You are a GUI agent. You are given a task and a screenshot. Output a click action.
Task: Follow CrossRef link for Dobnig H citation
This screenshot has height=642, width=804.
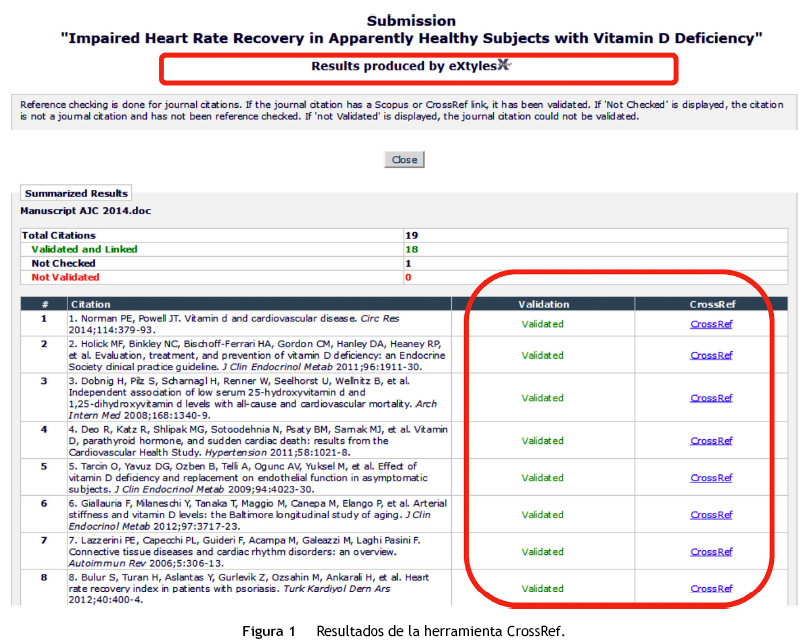click(x=711, y=398)
